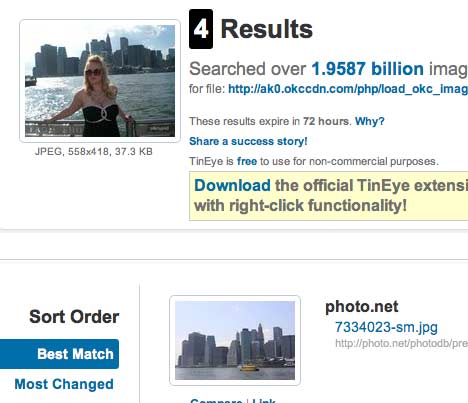This screenshot has height=403, width=468.
Task: Open the 7334023-sm.jpg file link
Action: pos(386,327)
